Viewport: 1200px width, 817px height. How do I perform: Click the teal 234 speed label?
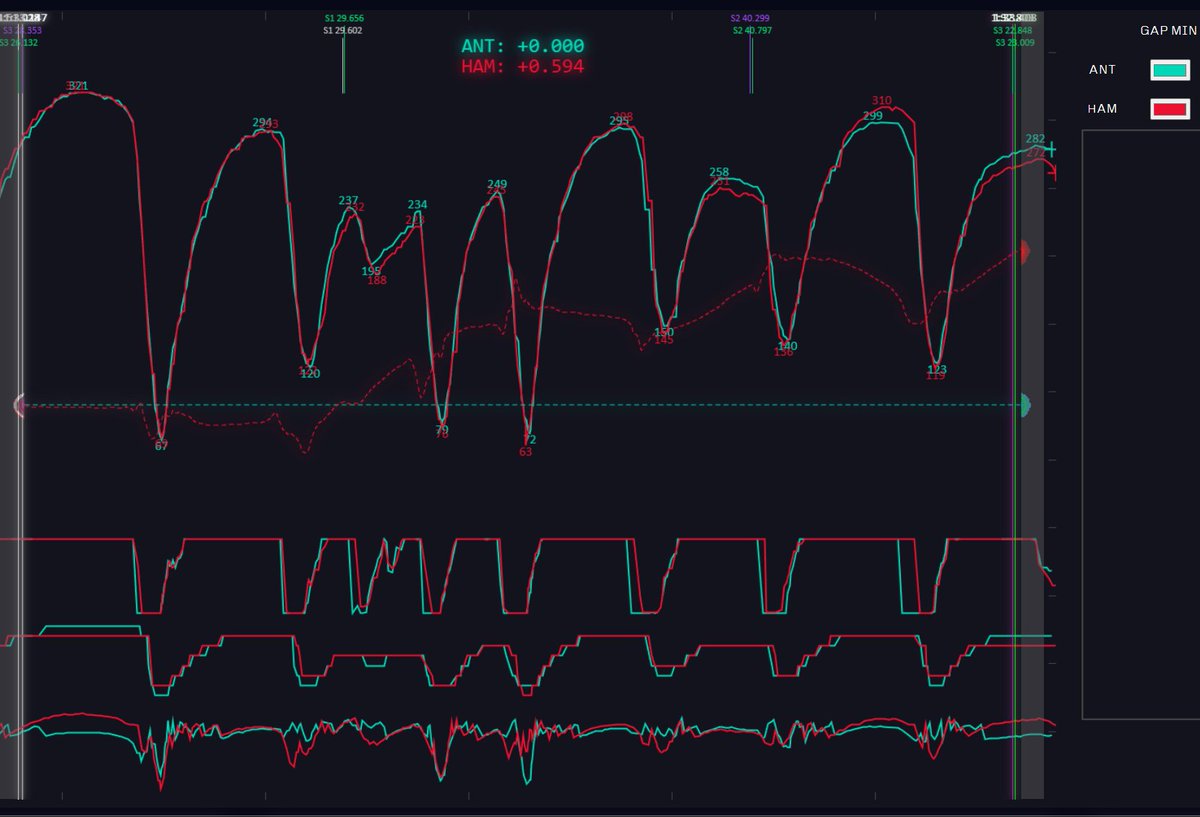click(x=417, y=205)
